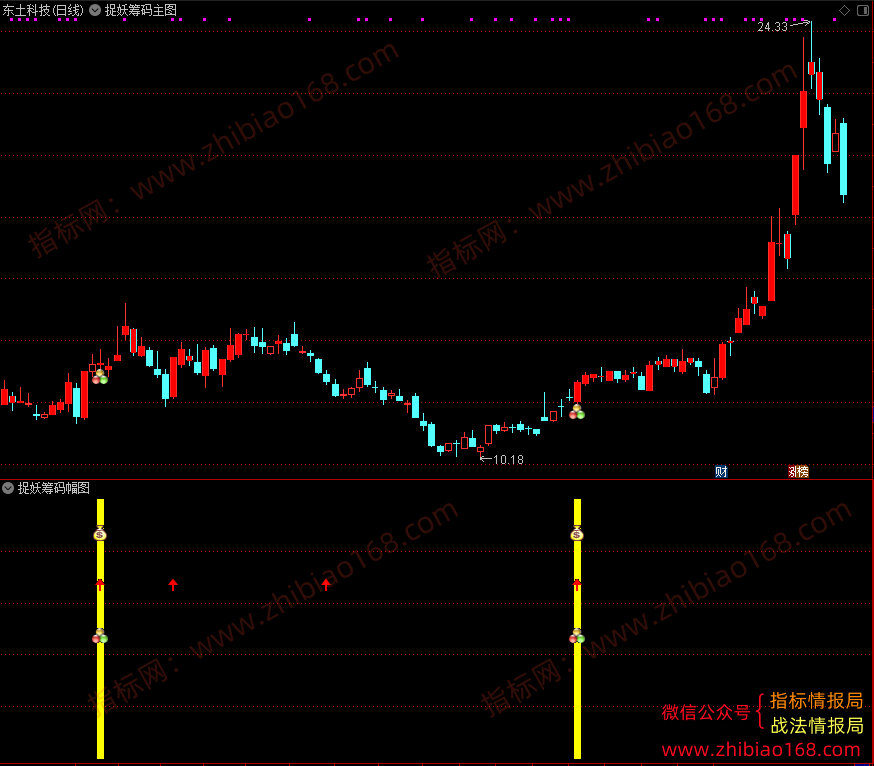
Task: Click the 财 marker on the chart
Action: point(721,472)
